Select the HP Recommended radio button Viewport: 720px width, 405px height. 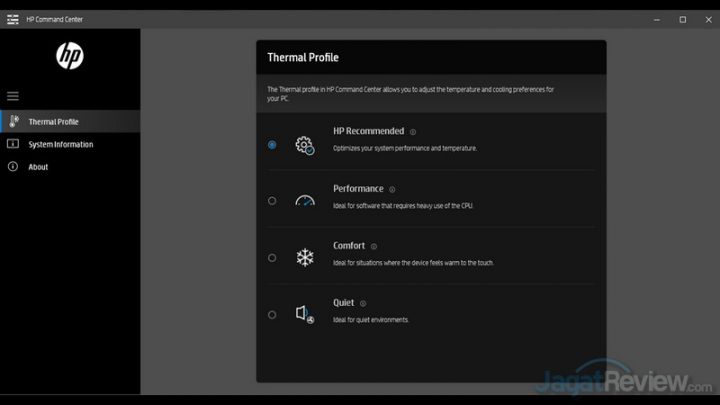[272, 145]
